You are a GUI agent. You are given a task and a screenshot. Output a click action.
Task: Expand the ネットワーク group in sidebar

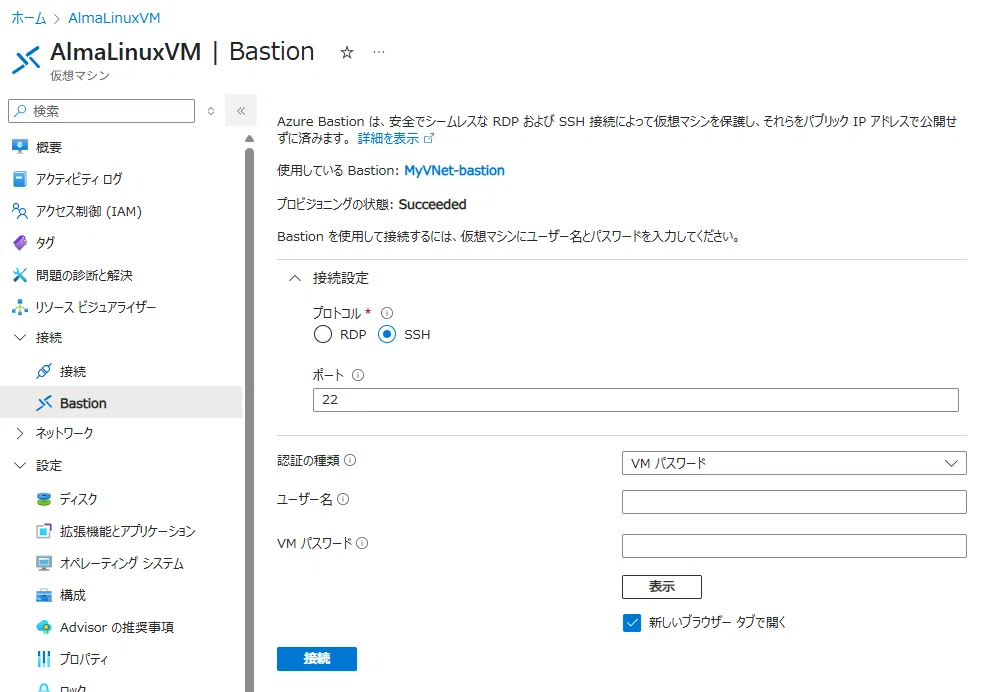(x=20, y=433)
